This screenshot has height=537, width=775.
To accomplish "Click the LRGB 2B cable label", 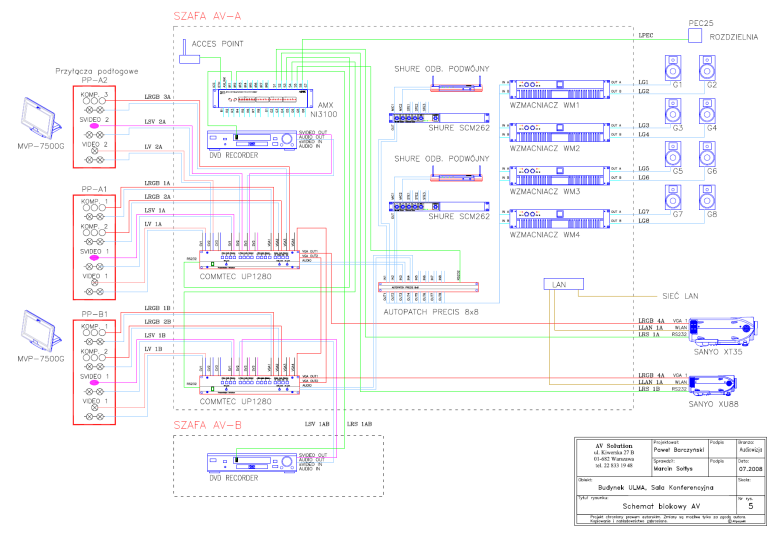I will 157,322.
